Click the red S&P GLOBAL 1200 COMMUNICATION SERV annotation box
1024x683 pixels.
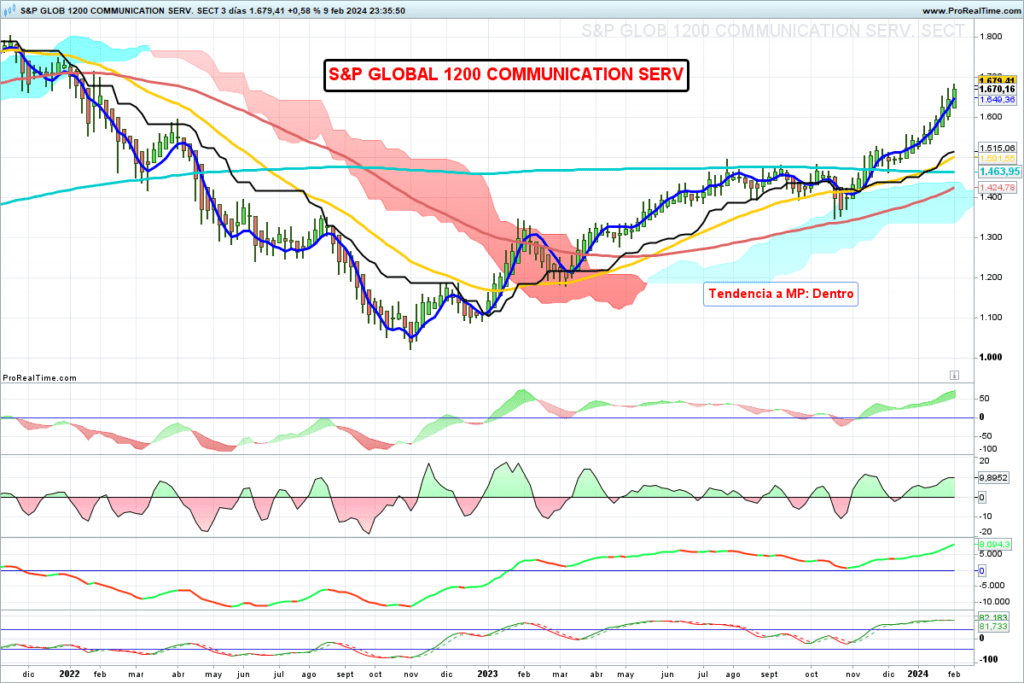[x=506, y=74]
